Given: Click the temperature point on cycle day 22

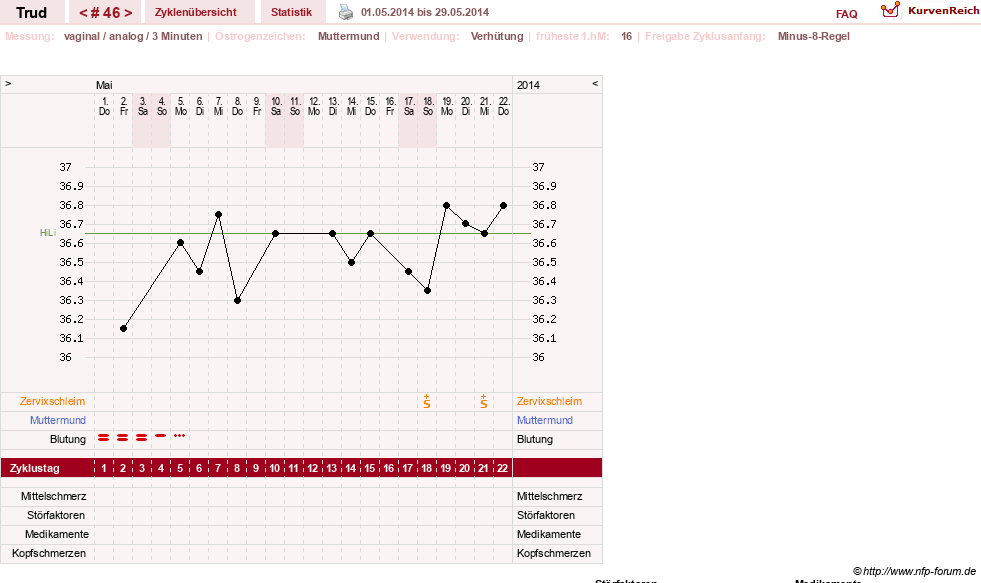Looking at the screenshot, I should click(x=504, y=205).
